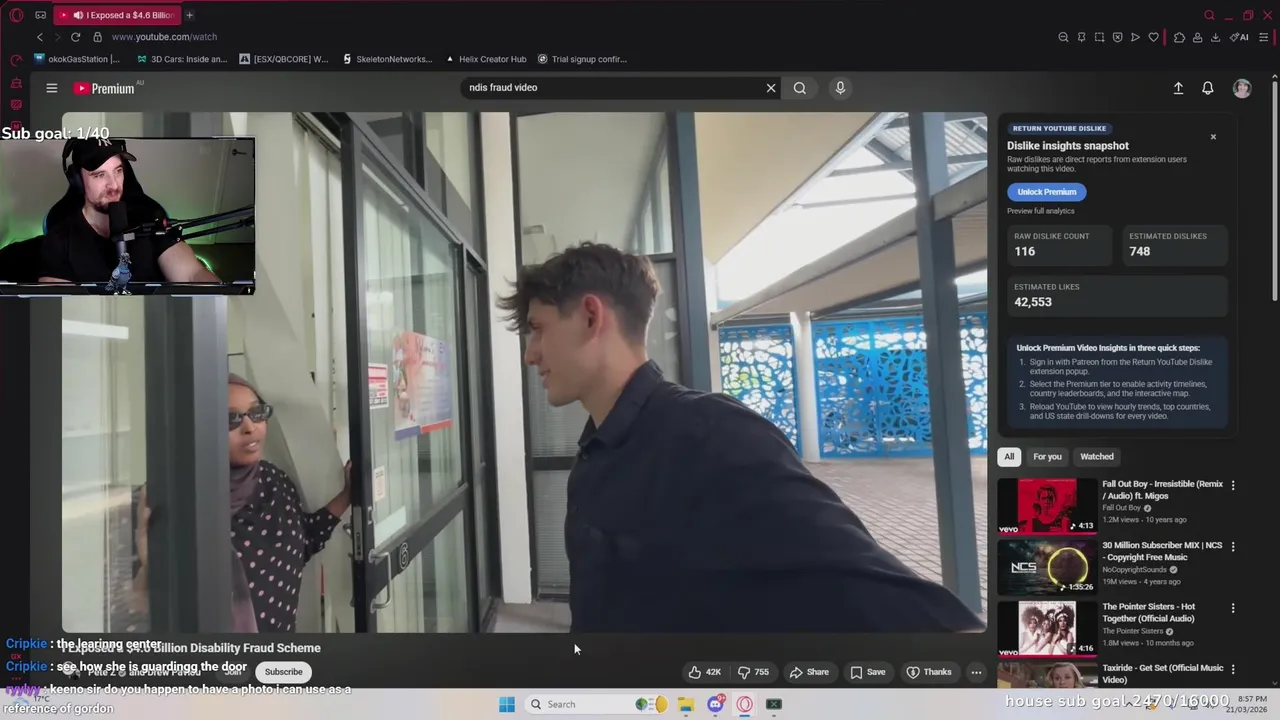Focus the address bar youtube.com/watch
The height and width of the screenshot is (720, 1280).
pos(164,37)
